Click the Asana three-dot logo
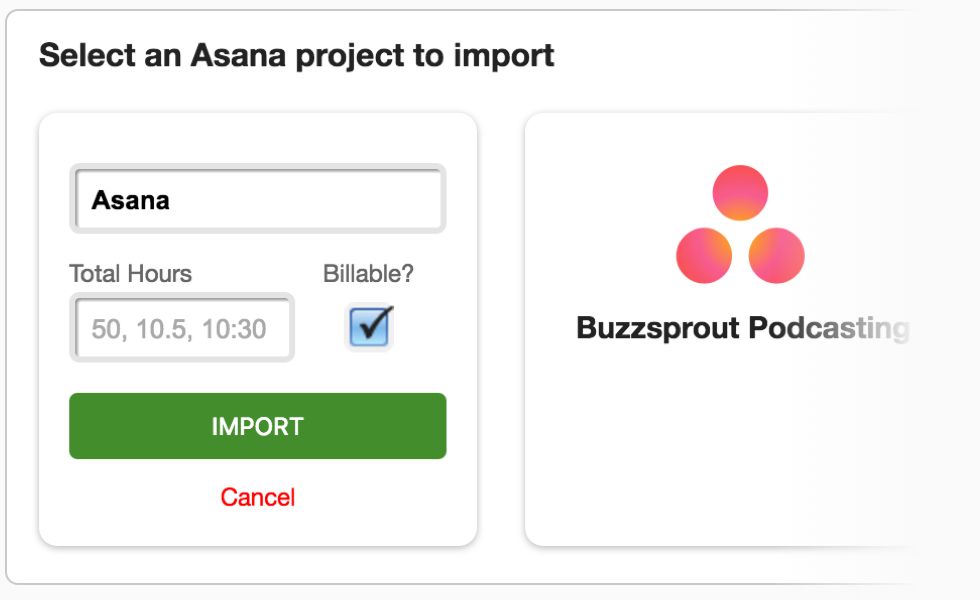This screenshot has height=600, width=980. pyautogui.click(x=740, y=224)
